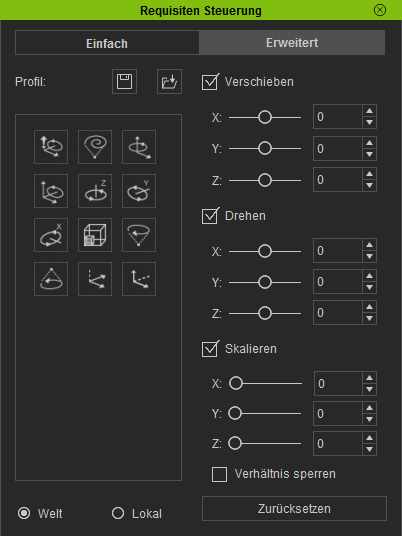Select the spiral motion preset icon
402x536 pixels.
(95, 147)
